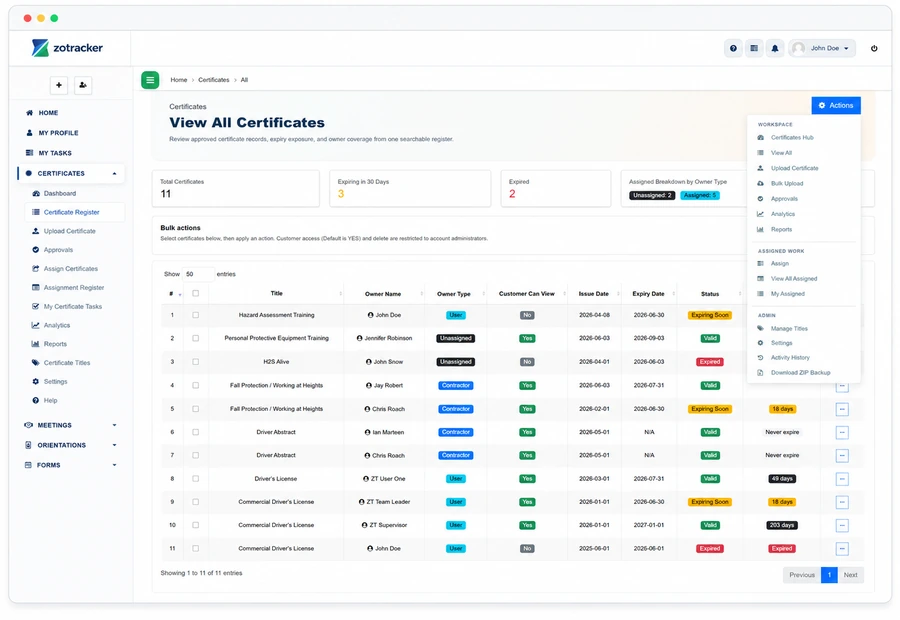This screenshot has width=900, height=620.
Task: Click the Assigned: 5 badge
Action: [x=700, y=196]
